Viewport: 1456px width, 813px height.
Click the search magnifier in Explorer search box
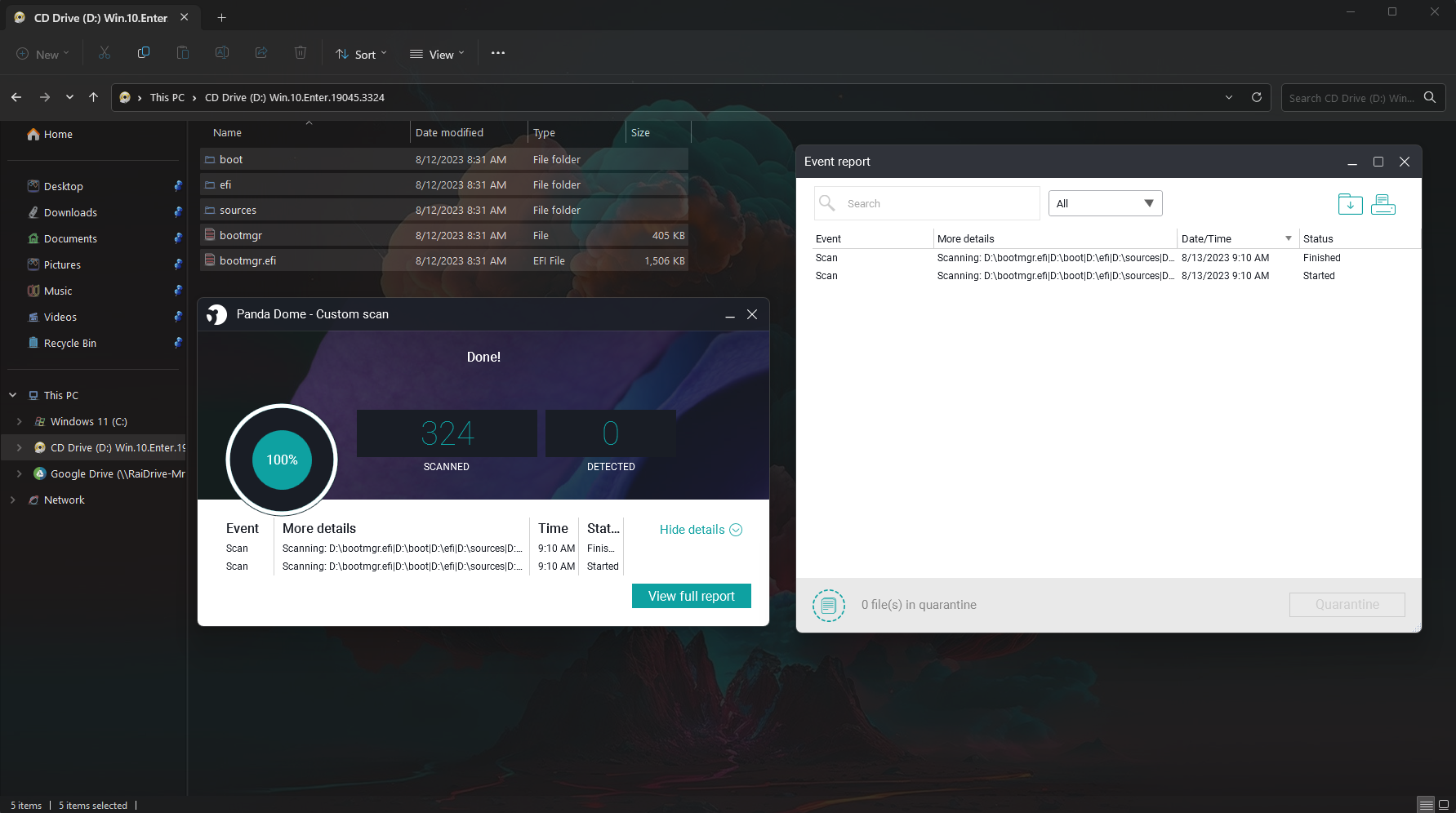tap(1430, 97)
